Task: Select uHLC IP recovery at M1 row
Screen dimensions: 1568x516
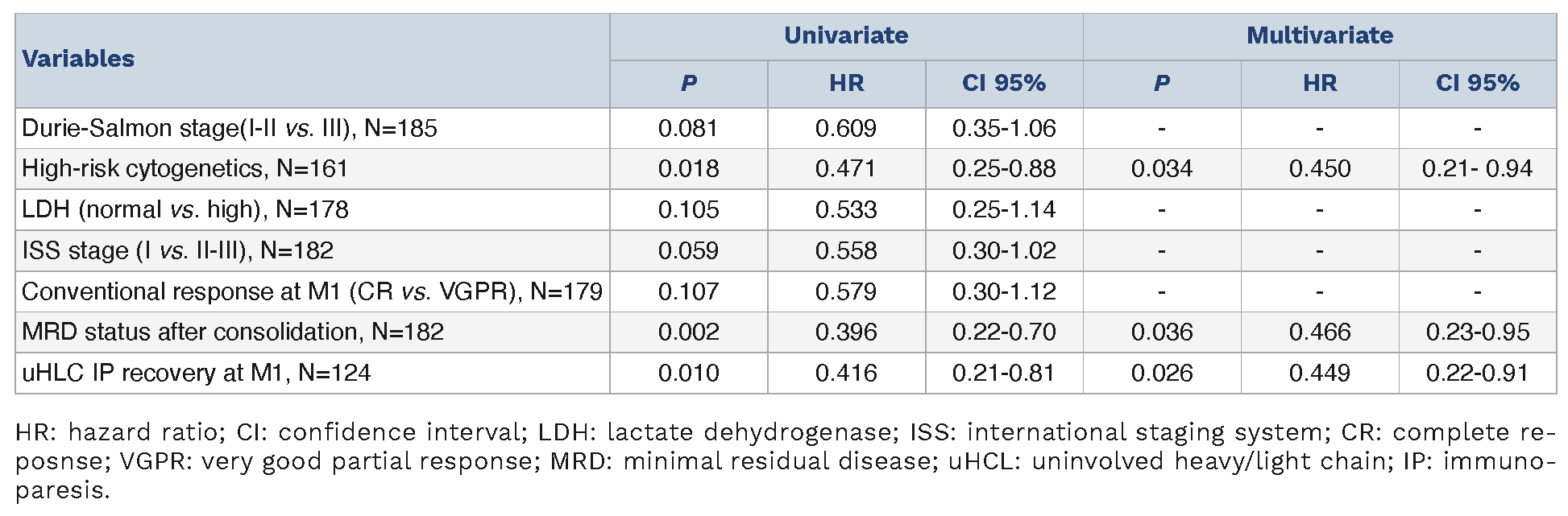Action: pyautogui.click(x=196, y=373)
